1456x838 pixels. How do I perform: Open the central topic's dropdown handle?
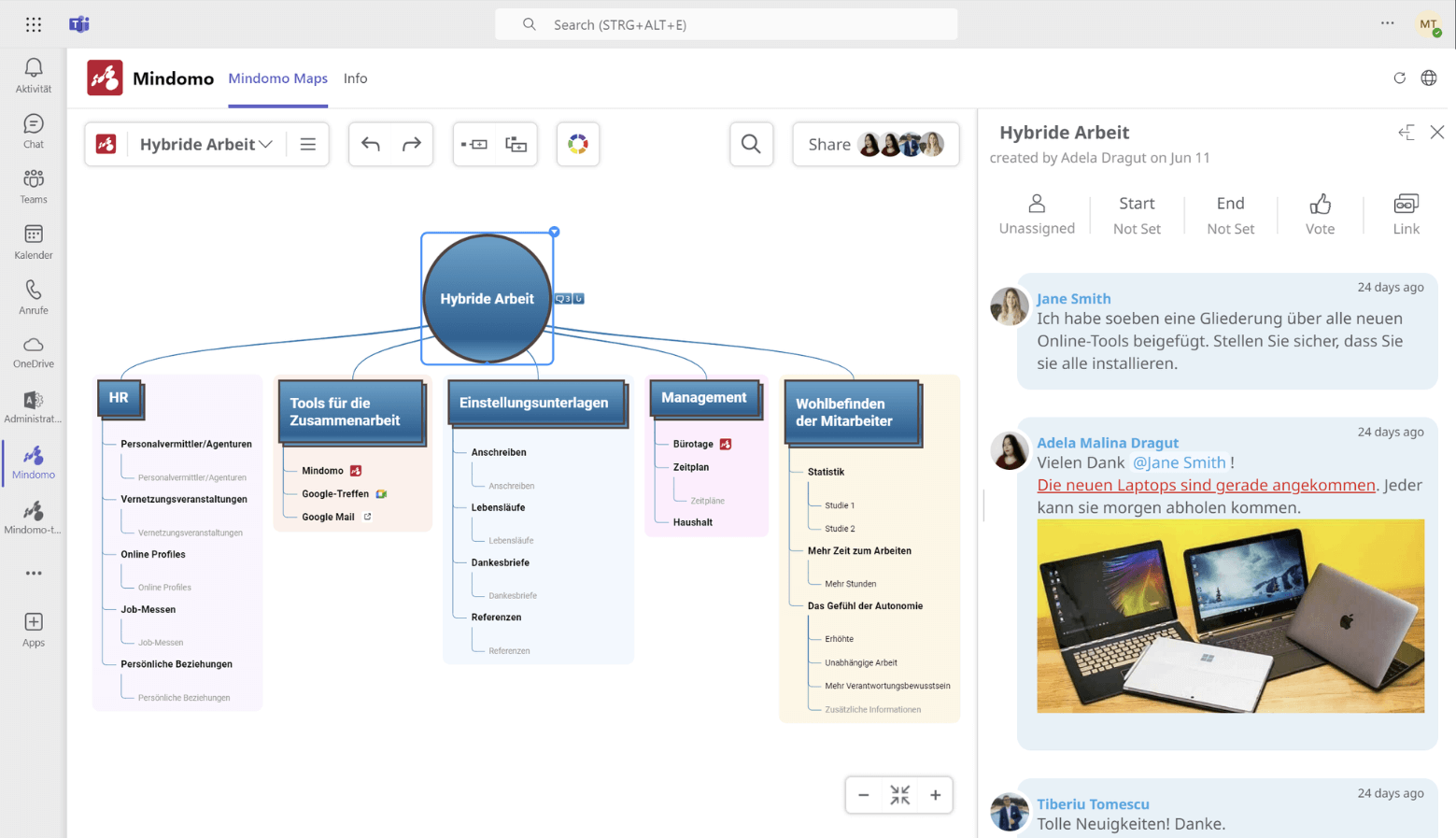pyautogui.click(x=554, y=232)
